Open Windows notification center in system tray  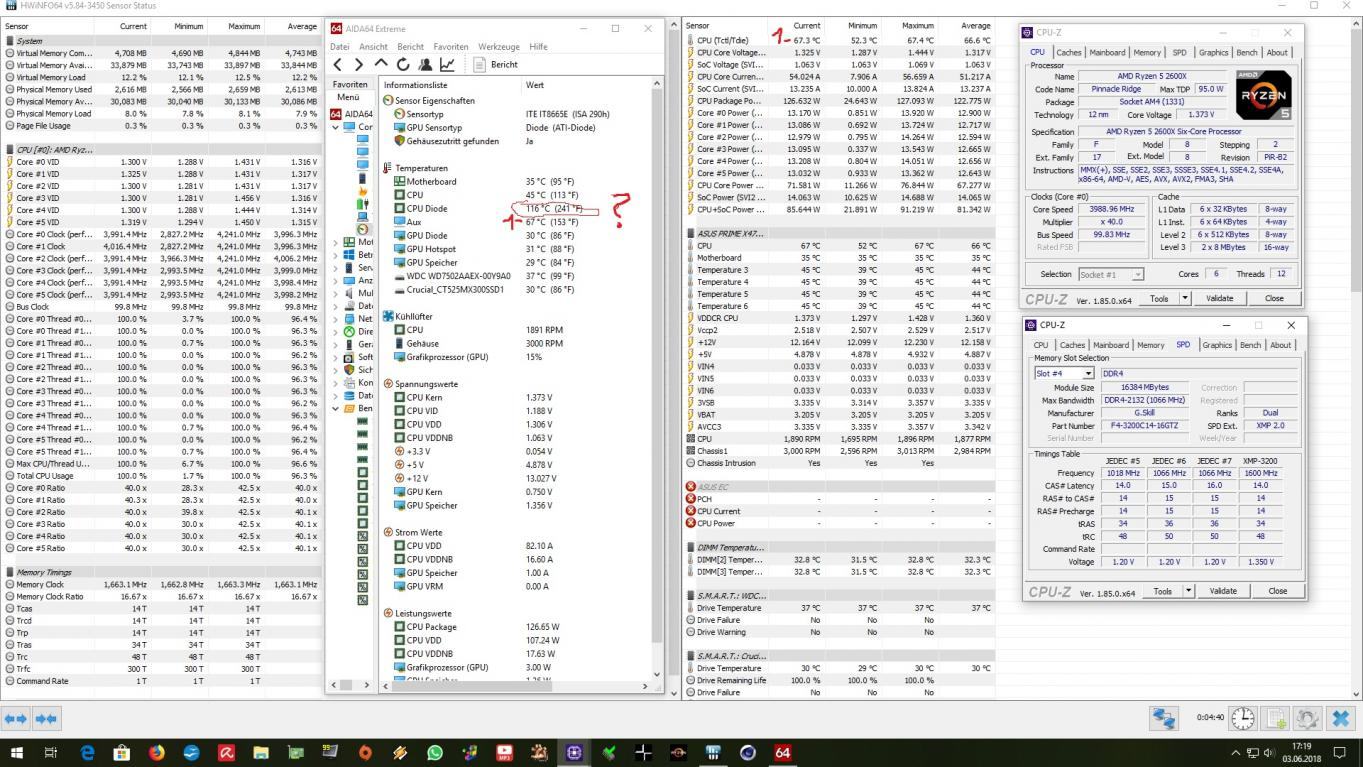tap(1341, 753)
